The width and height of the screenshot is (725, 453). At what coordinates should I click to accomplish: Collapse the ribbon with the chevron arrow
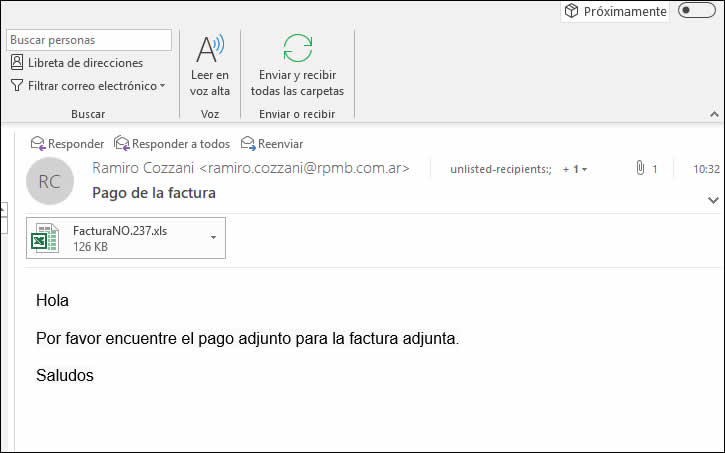pos(714,114)
